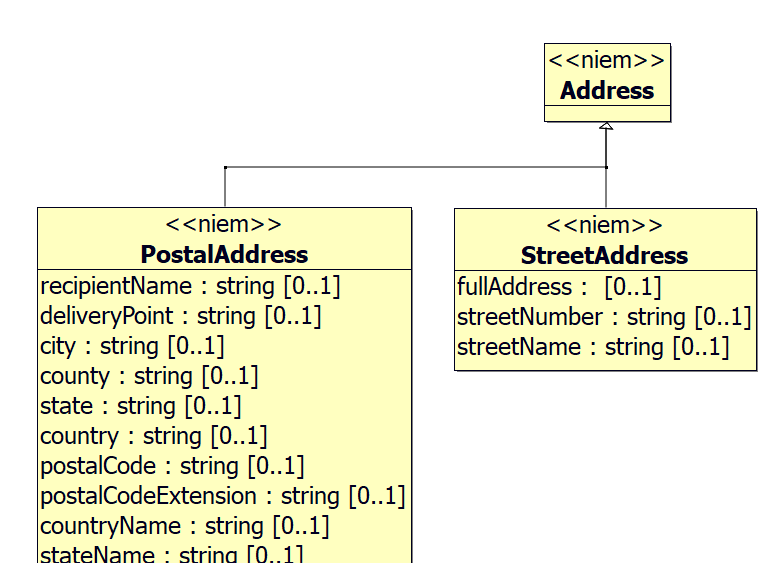Click the postalCode attribute

[172, 466]
